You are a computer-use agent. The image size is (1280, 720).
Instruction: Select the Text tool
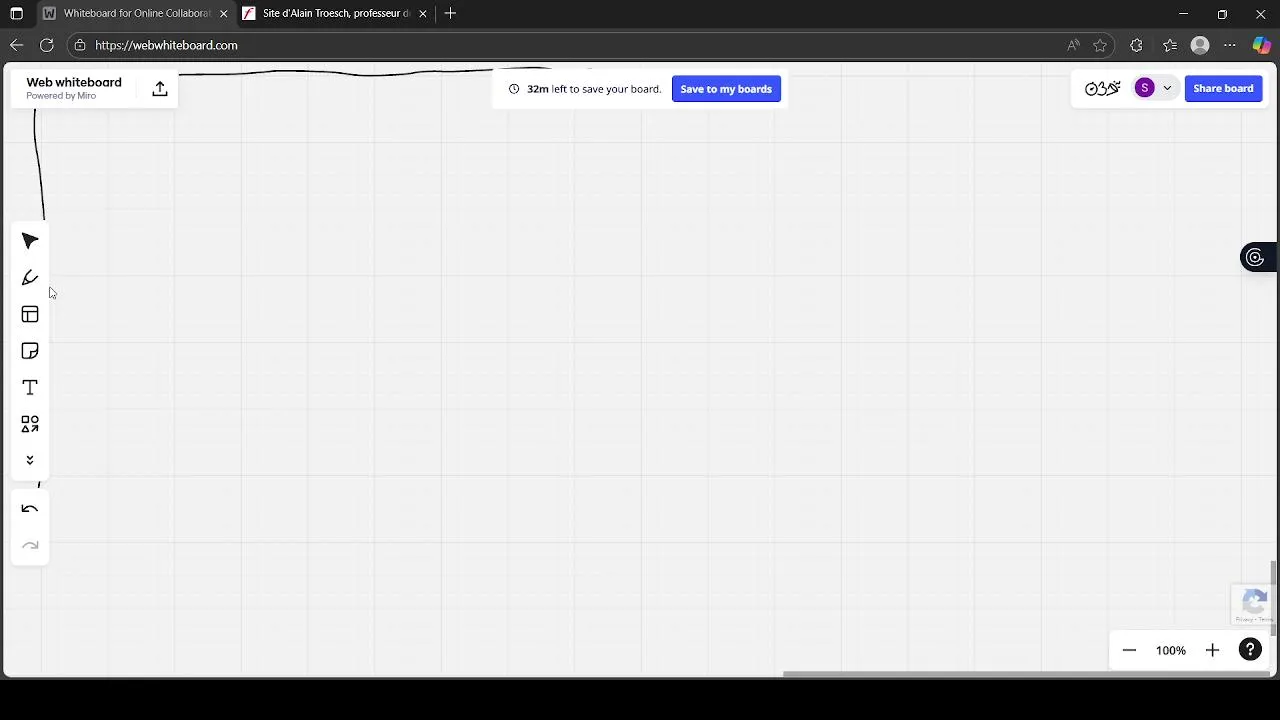[x=30, y=388]
